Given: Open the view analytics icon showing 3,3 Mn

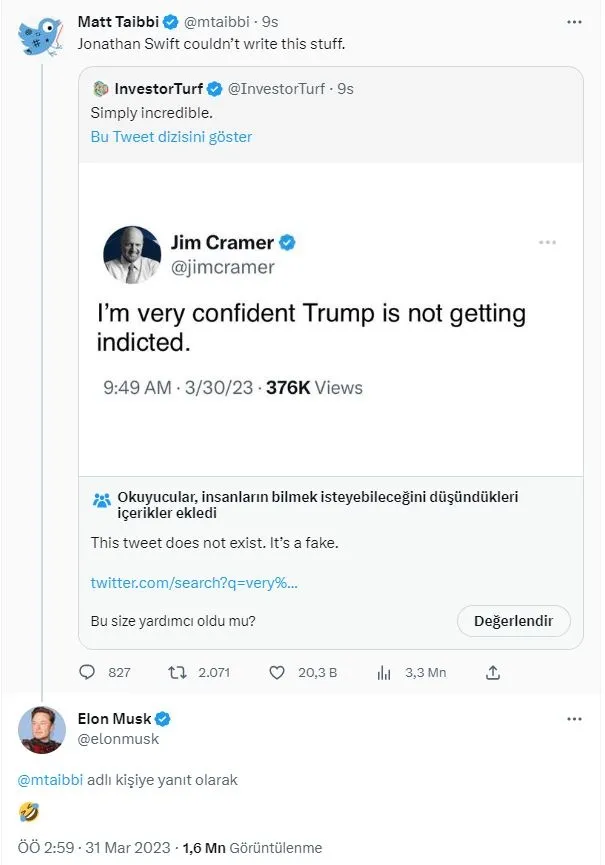Looking at the screenshot, I should [384, 673].
